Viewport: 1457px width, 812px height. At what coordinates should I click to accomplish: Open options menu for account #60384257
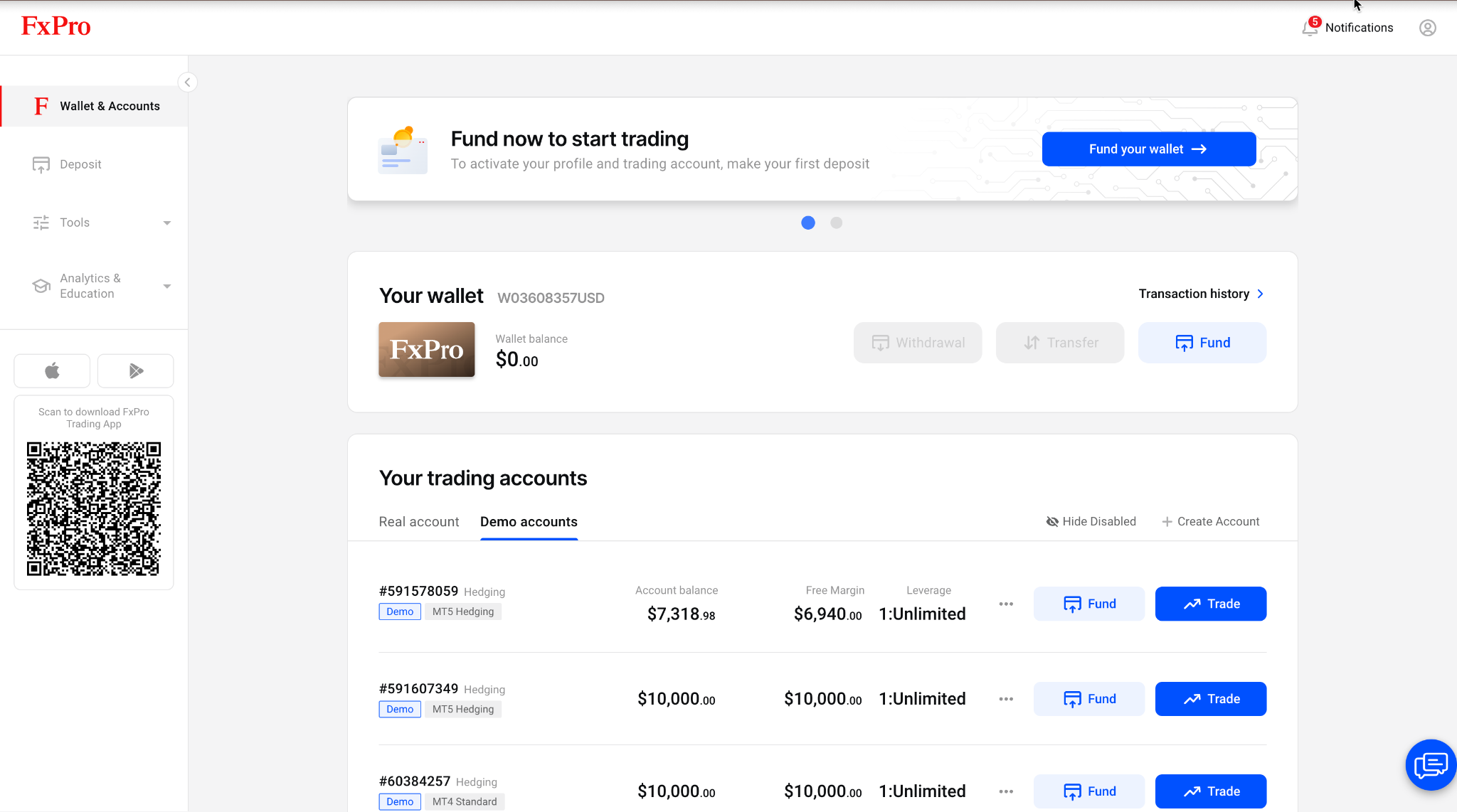(1006, 791)
